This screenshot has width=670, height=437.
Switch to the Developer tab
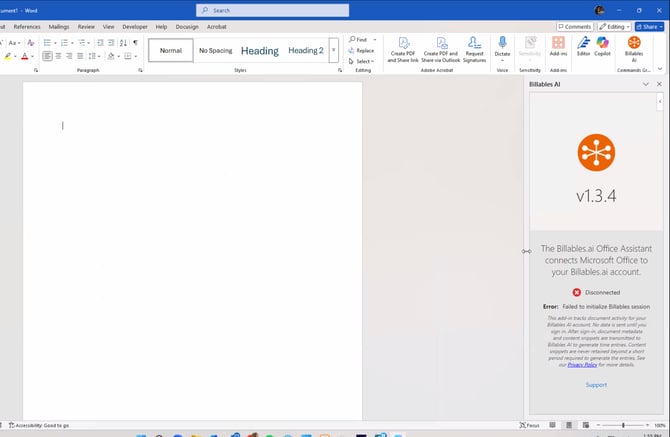pos(134,27)
